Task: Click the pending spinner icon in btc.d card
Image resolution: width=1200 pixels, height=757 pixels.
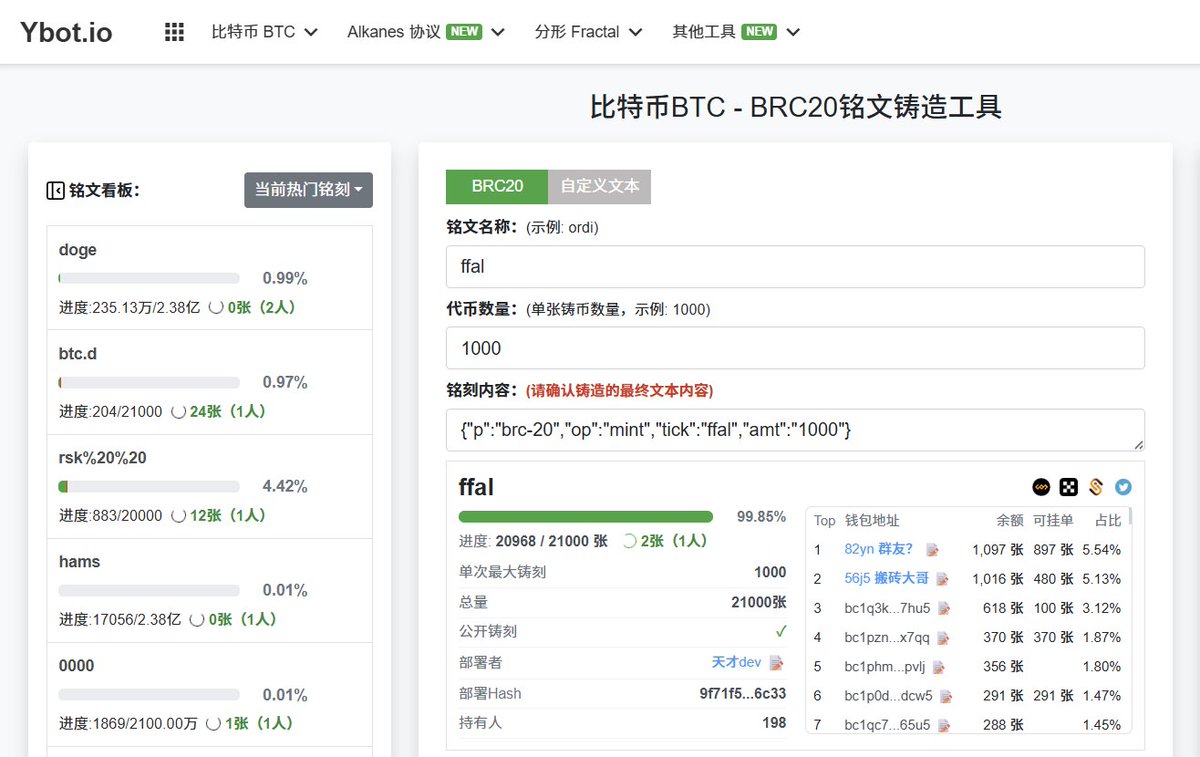Action: (179, 411)
